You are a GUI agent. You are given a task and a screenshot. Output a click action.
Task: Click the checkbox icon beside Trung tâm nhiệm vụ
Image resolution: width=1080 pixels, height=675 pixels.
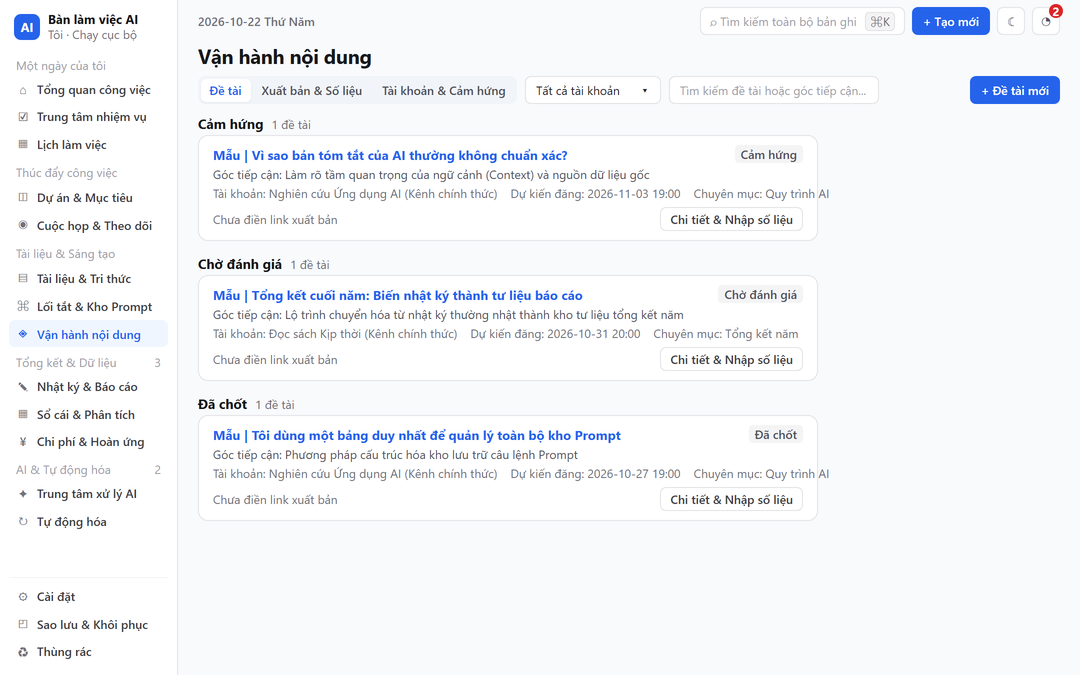click(23, 117)
